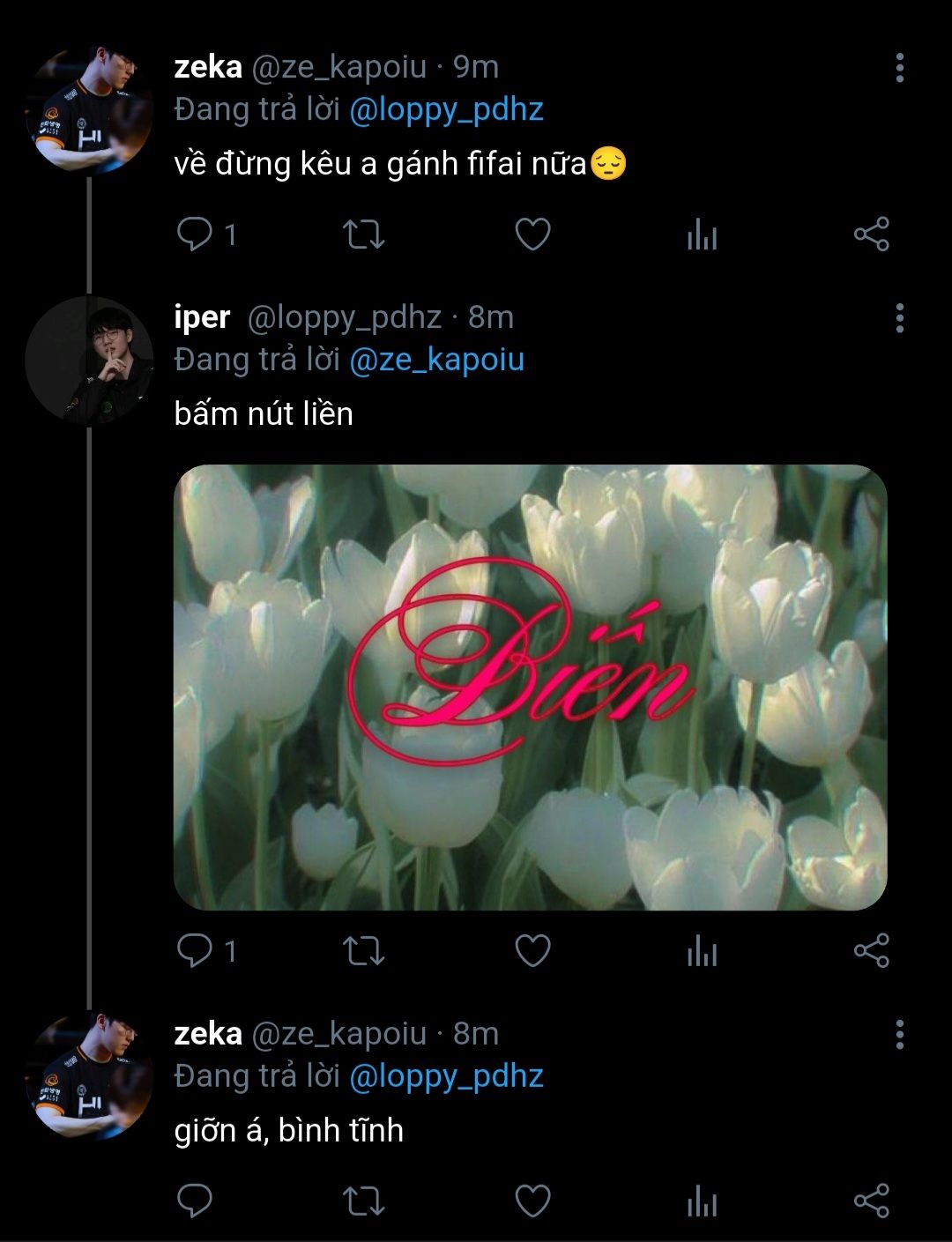Retweet iper's tulip image tweet
This screenshot has width=952, height=1242.
click(363, 951)
